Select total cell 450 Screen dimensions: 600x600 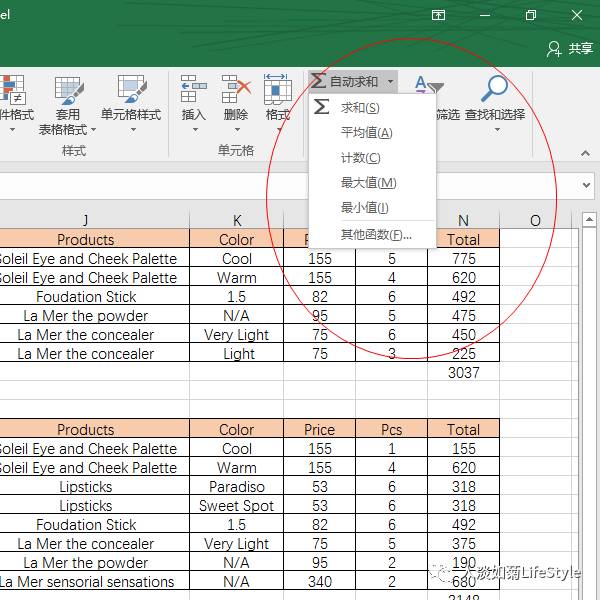463,334
